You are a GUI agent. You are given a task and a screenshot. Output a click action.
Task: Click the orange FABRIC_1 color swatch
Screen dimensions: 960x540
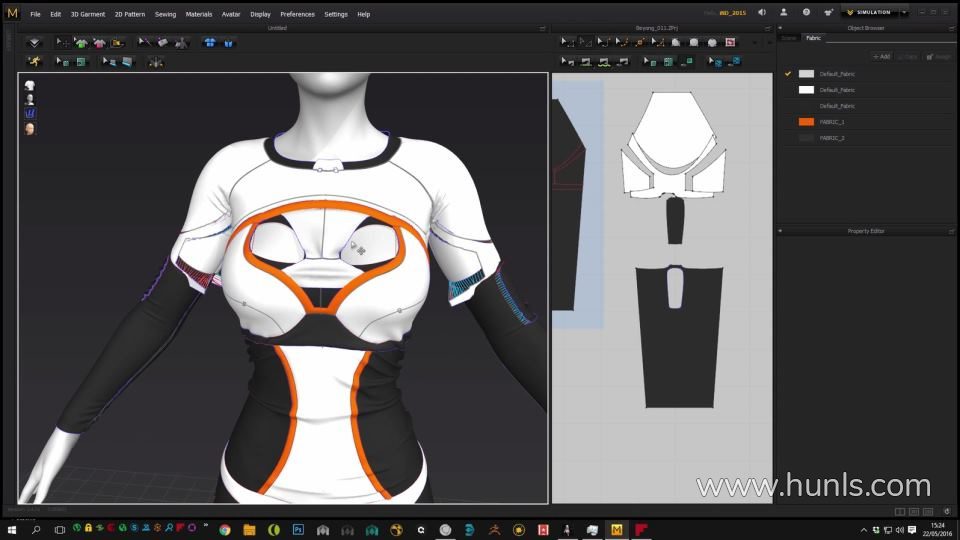click(806, 122)
